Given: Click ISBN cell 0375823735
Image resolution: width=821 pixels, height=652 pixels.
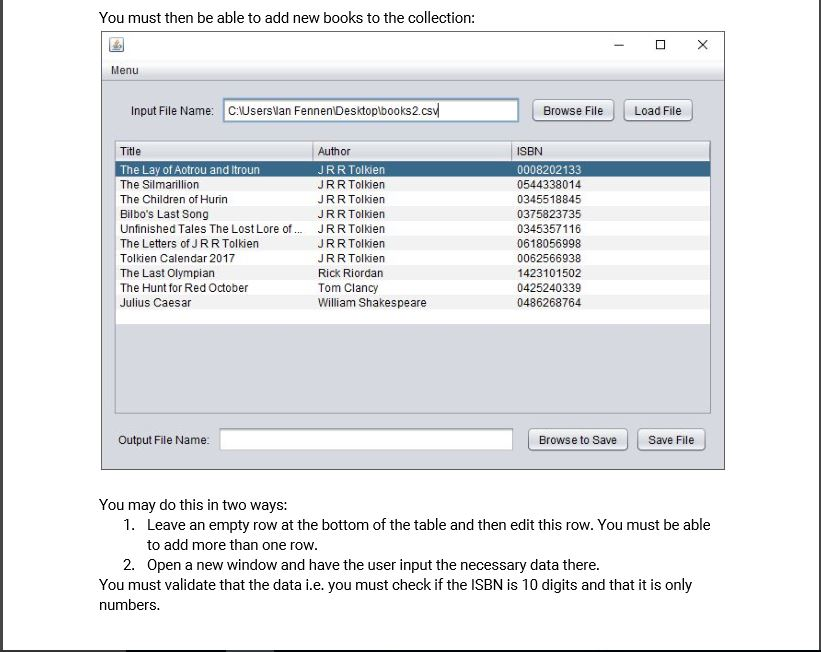Looking at the screenshot, I should 611,214.
